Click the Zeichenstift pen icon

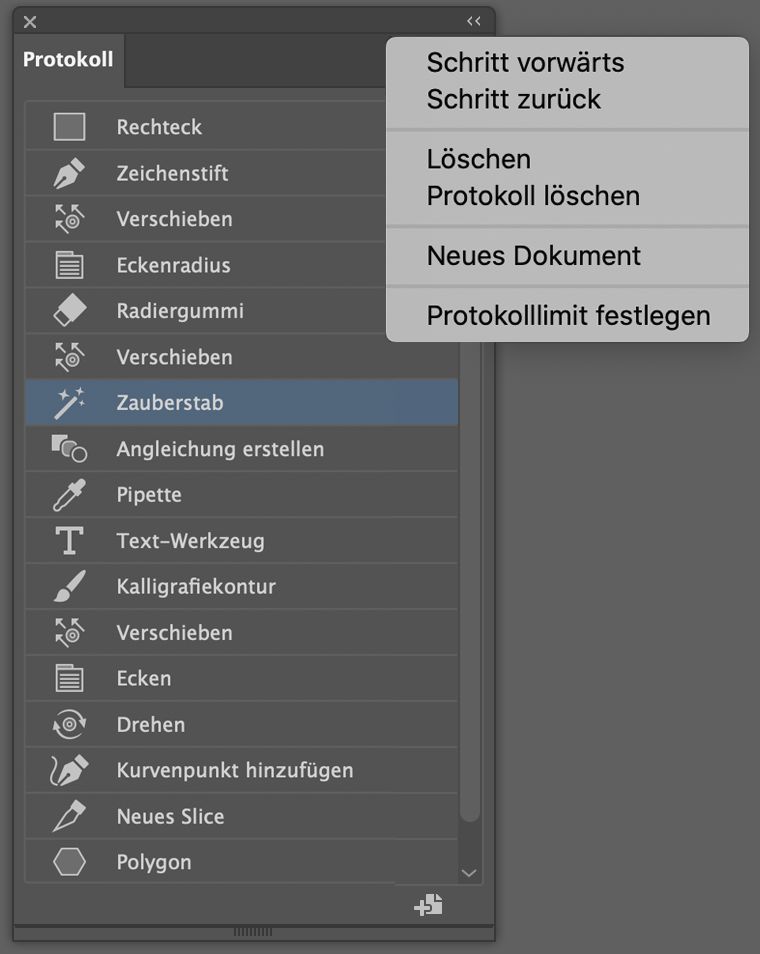(70, 172)
